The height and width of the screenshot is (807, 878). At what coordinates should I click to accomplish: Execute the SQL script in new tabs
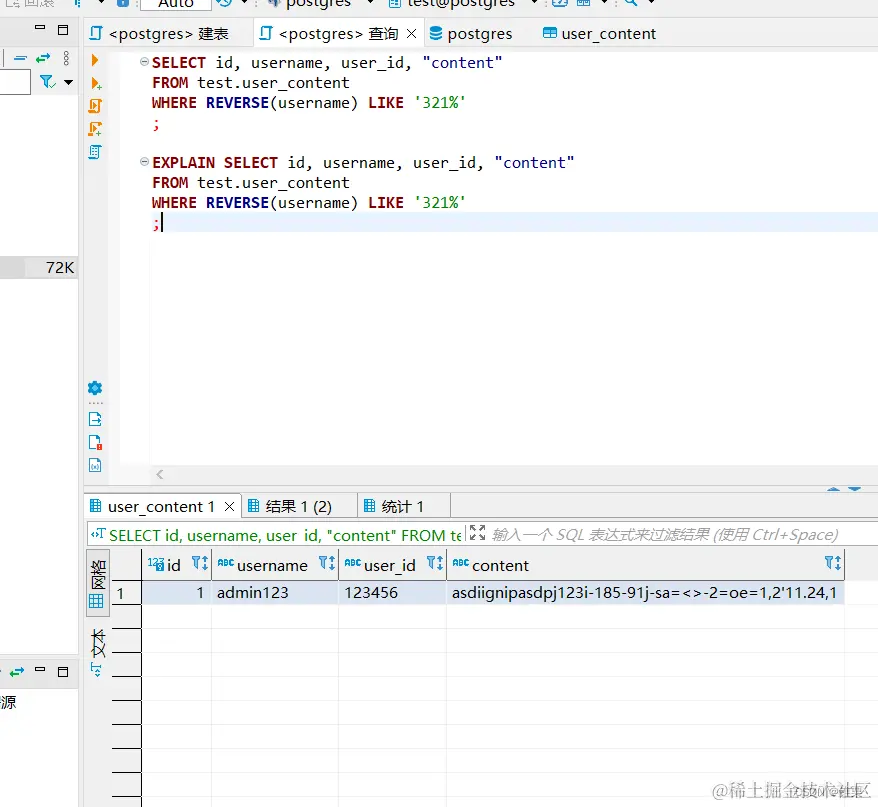click(95, 129)
